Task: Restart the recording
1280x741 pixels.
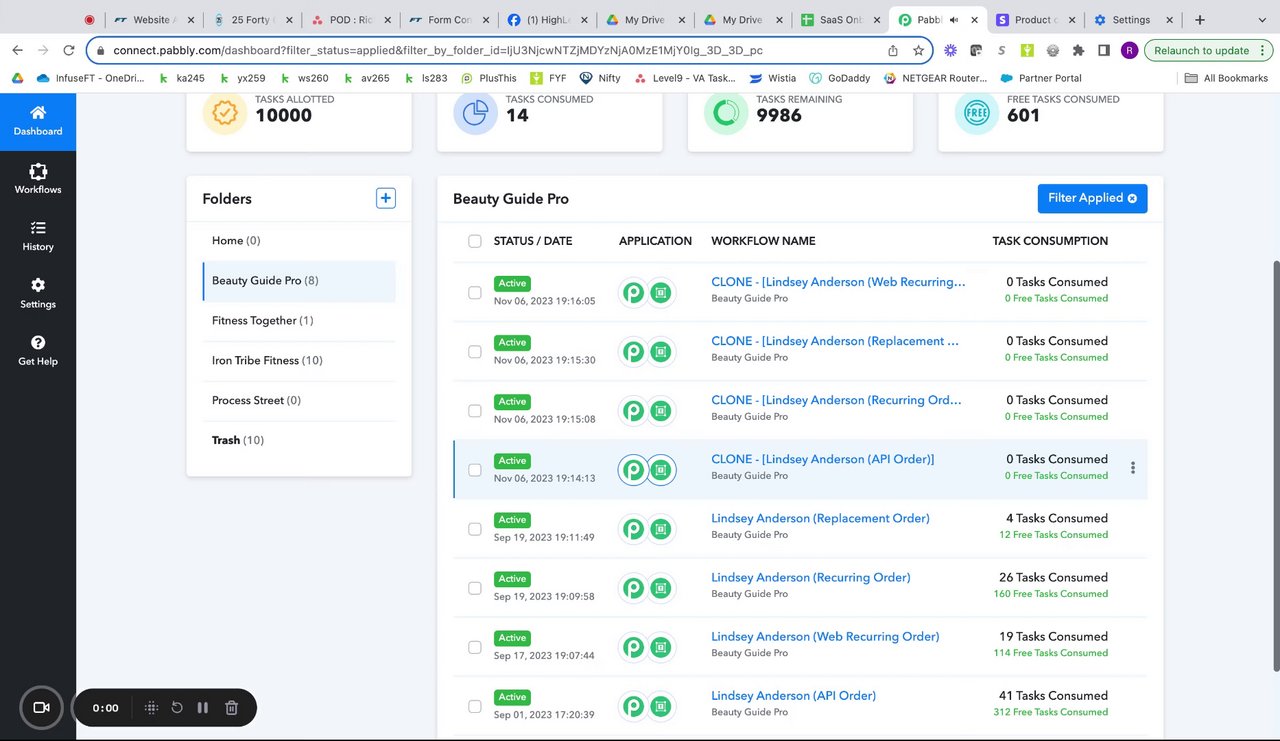Action: tap(177, 708)
